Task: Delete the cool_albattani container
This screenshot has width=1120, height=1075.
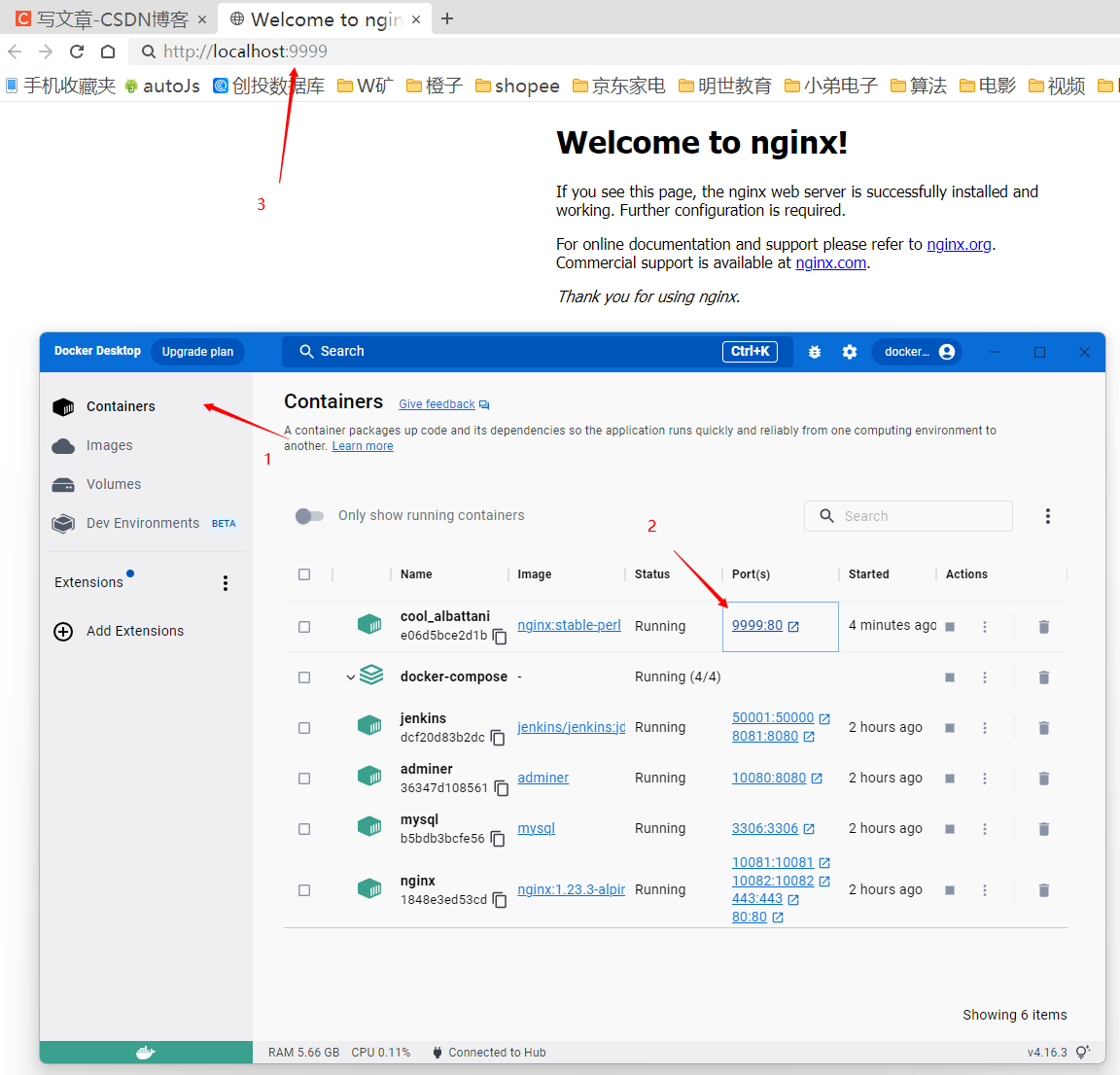Action: click(x=1043, y=626)
